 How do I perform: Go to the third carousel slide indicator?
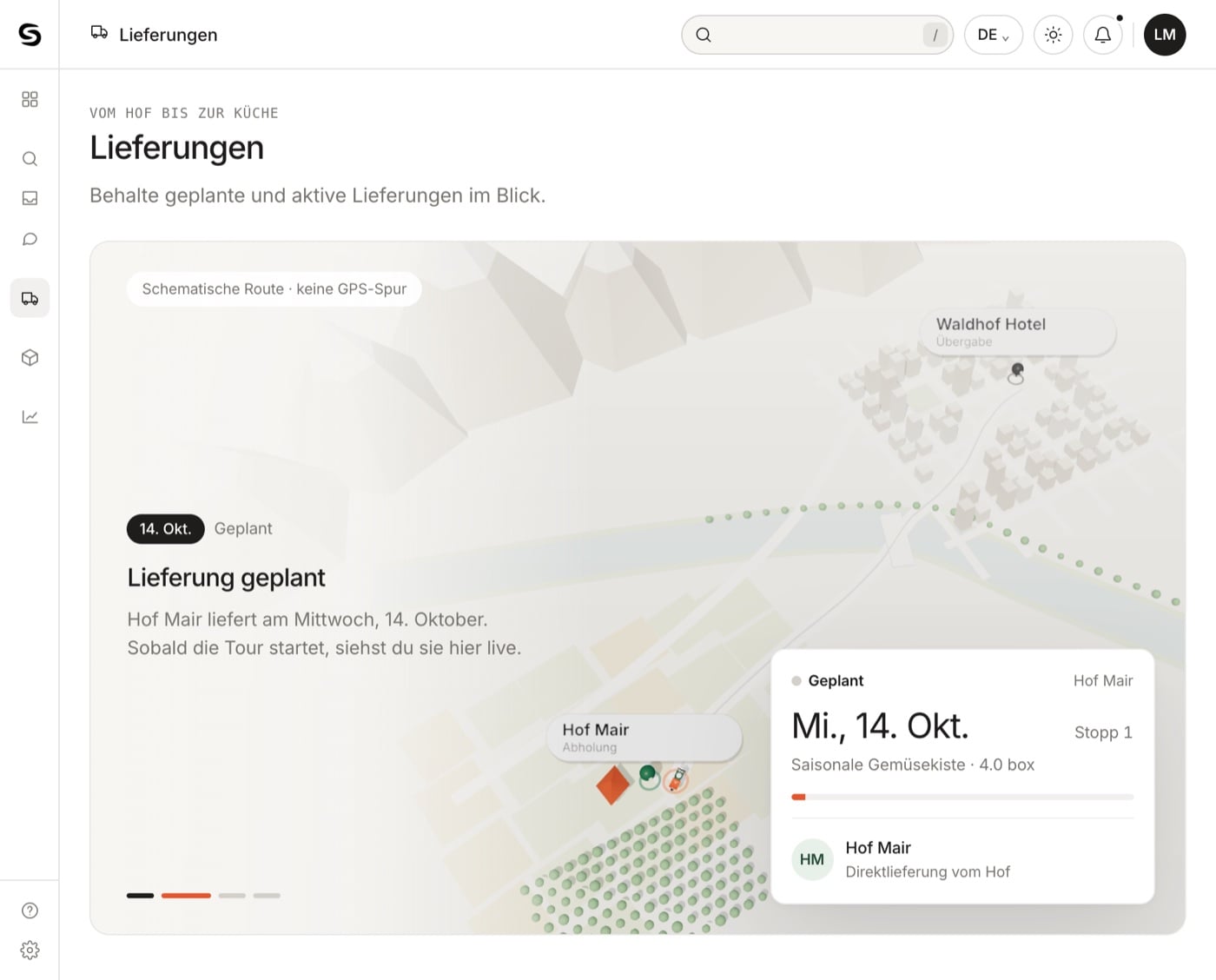(x=232, y=895)
